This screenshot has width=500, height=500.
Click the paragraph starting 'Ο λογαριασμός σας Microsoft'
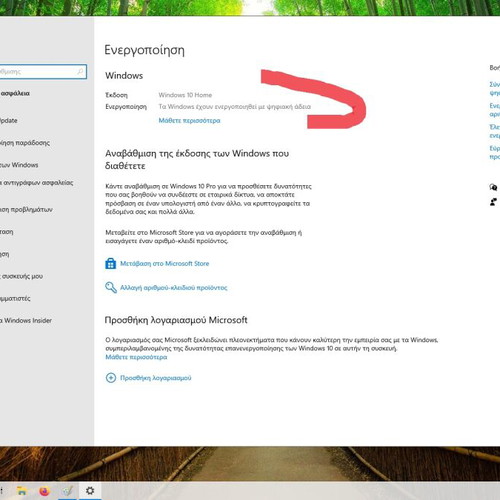pos(272,344)
